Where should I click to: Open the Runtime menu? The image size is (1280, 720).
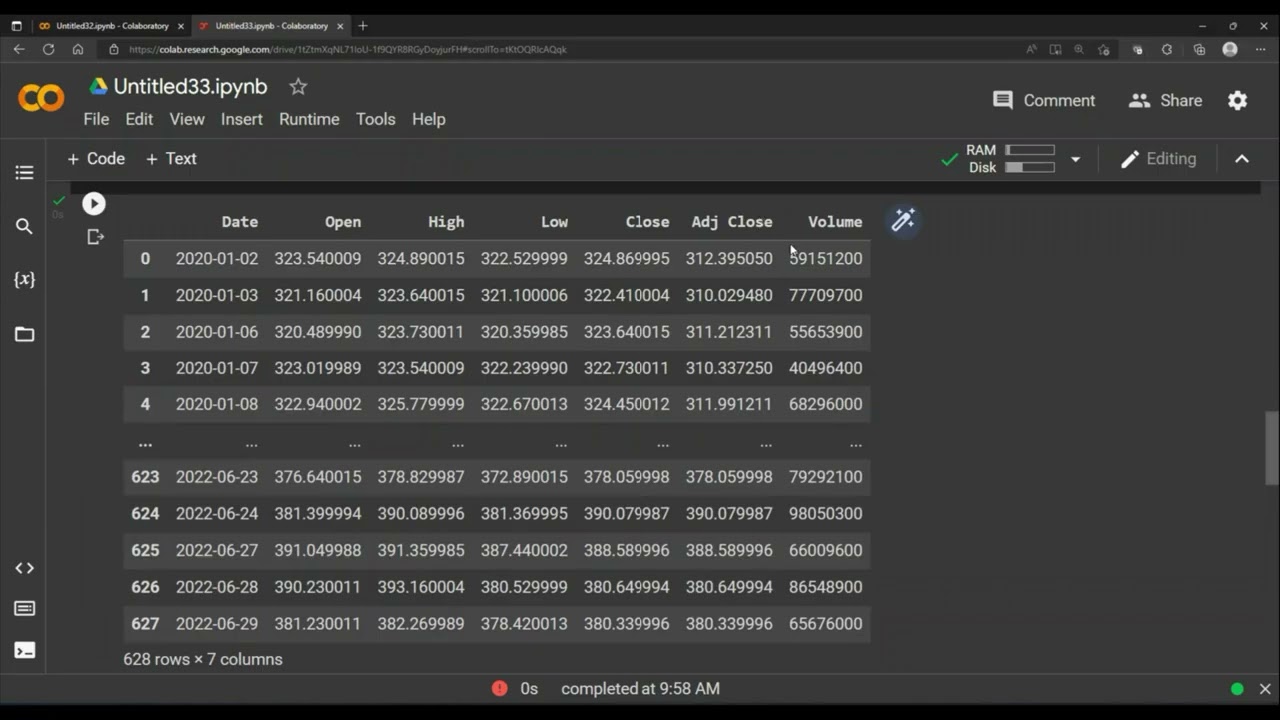(309, 119)
